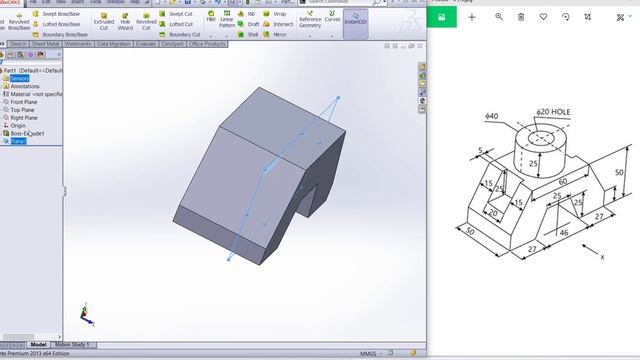Click the plus add icon in Photos
640x360 pixels.
coord(472,17)
